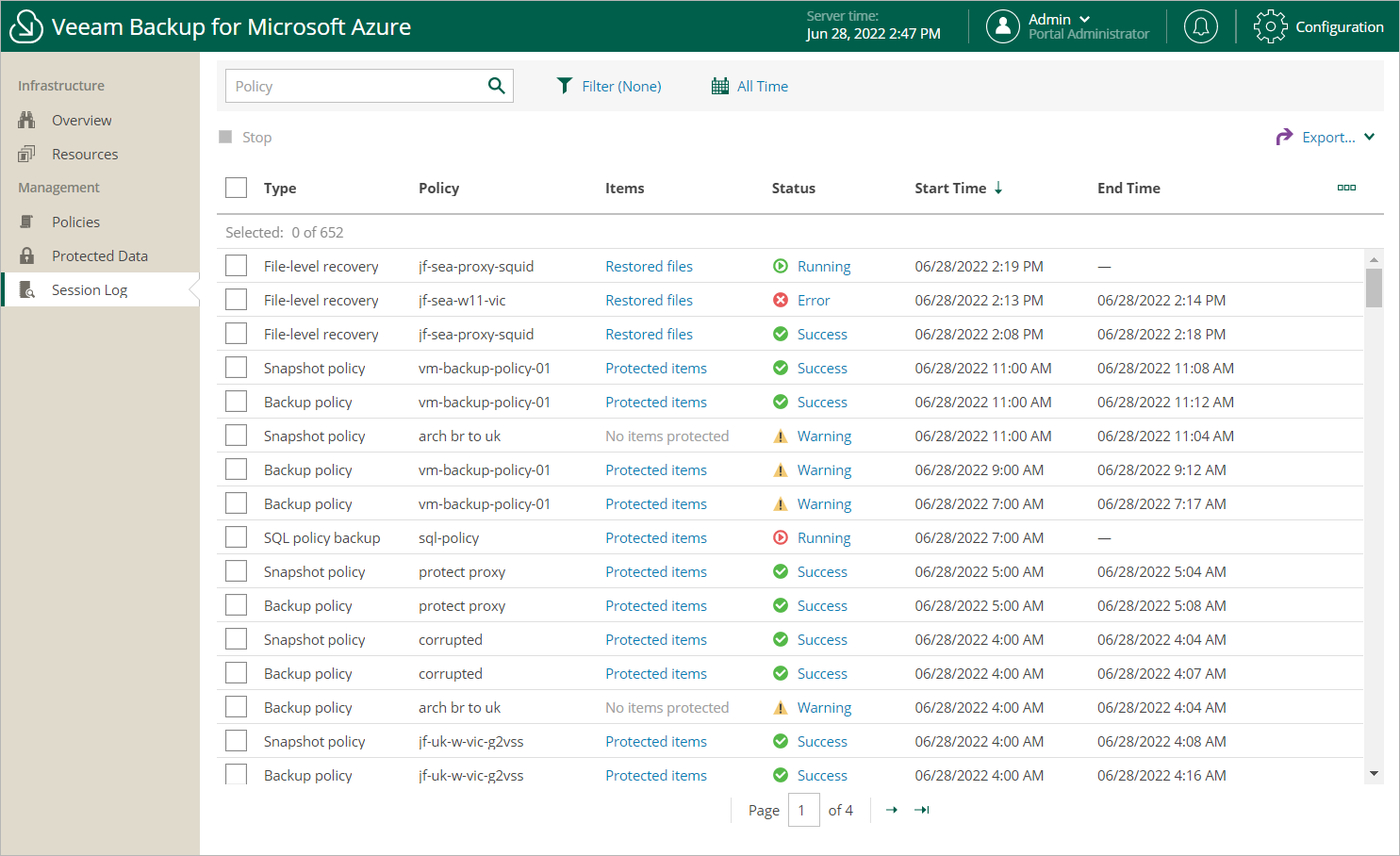Click the notification bell icon
This screenshot has height=856, width=1400.
click(x=1200, y=26)
